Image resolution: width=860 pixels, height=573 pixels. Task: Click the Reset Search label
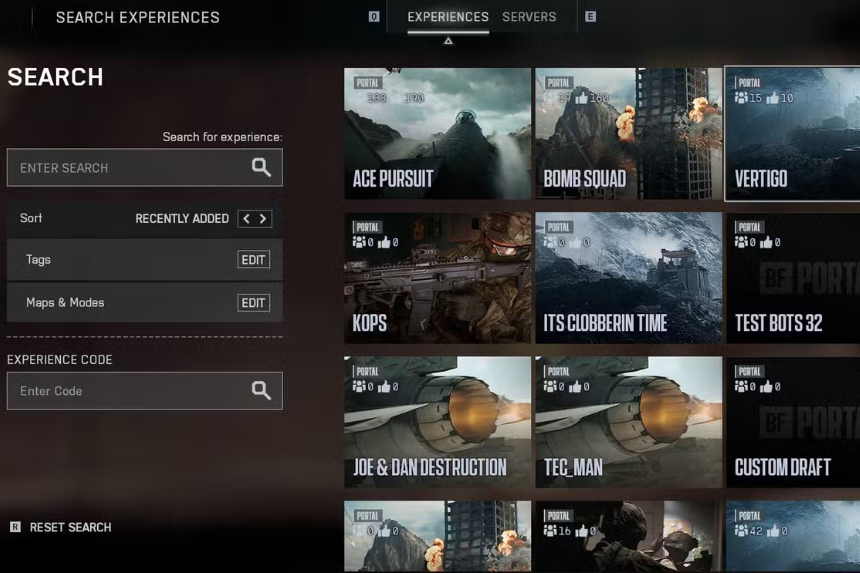tap(70, 527)
